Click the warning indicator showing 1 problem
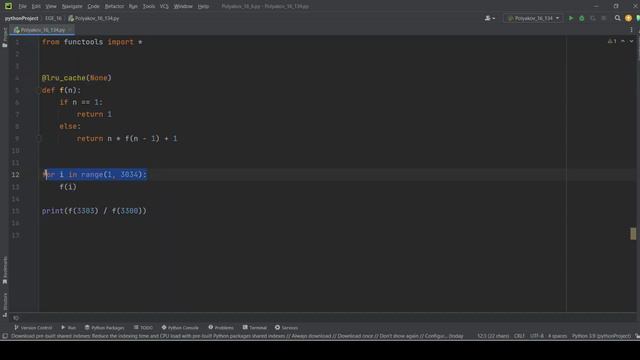Viewport: 640px width, 360px height. 612,41
